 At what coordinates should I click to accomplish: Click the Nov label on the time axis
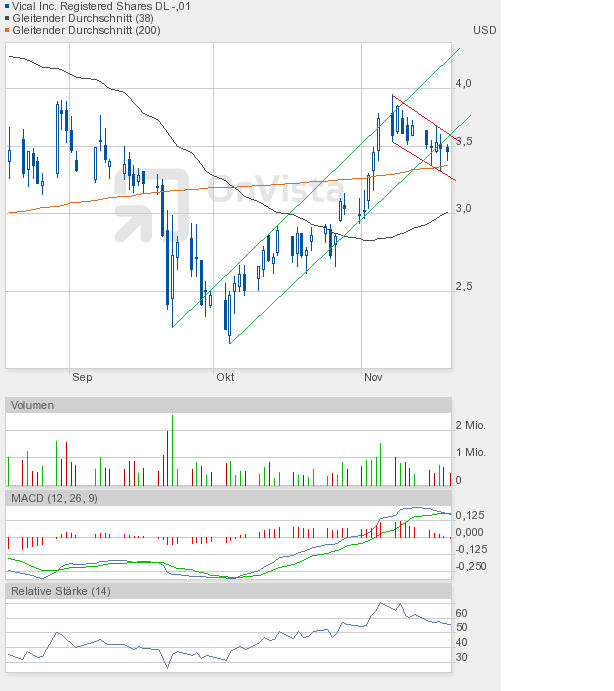tap(373, 377)
